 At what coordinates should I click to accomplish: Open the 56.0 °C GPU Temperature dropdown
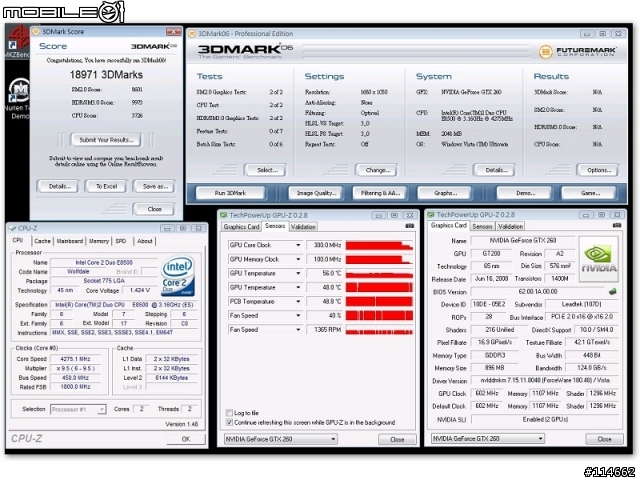click(298, 273)
